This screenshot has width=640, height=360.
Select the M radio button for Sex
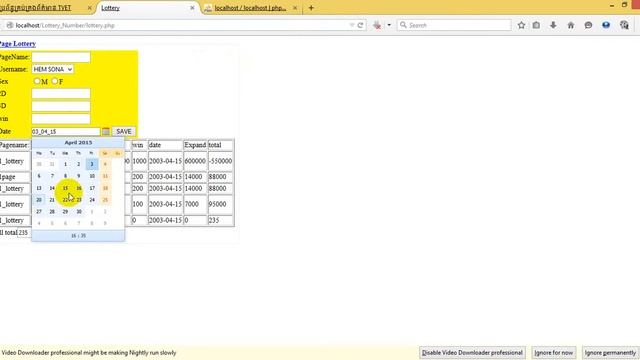37,81
